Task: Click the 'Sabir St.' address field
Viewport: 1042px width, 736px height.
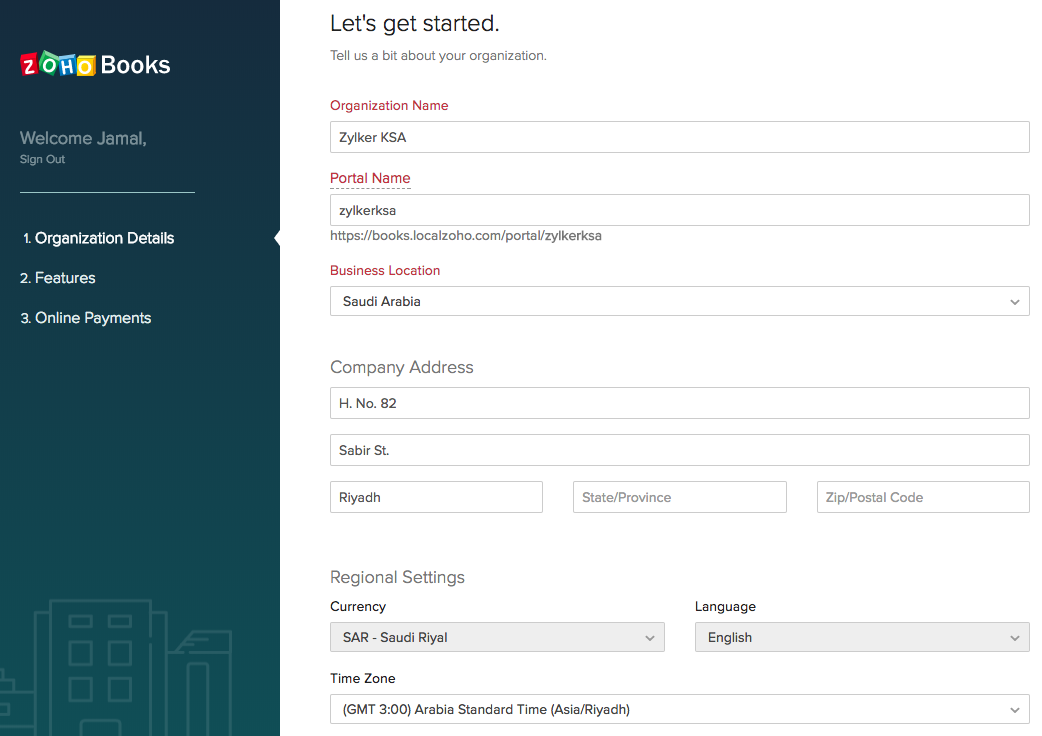Action: tap(679, 450)
